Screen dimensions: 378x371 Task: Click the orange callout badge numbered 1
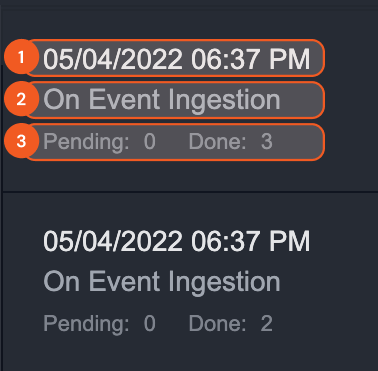point(21,57)
